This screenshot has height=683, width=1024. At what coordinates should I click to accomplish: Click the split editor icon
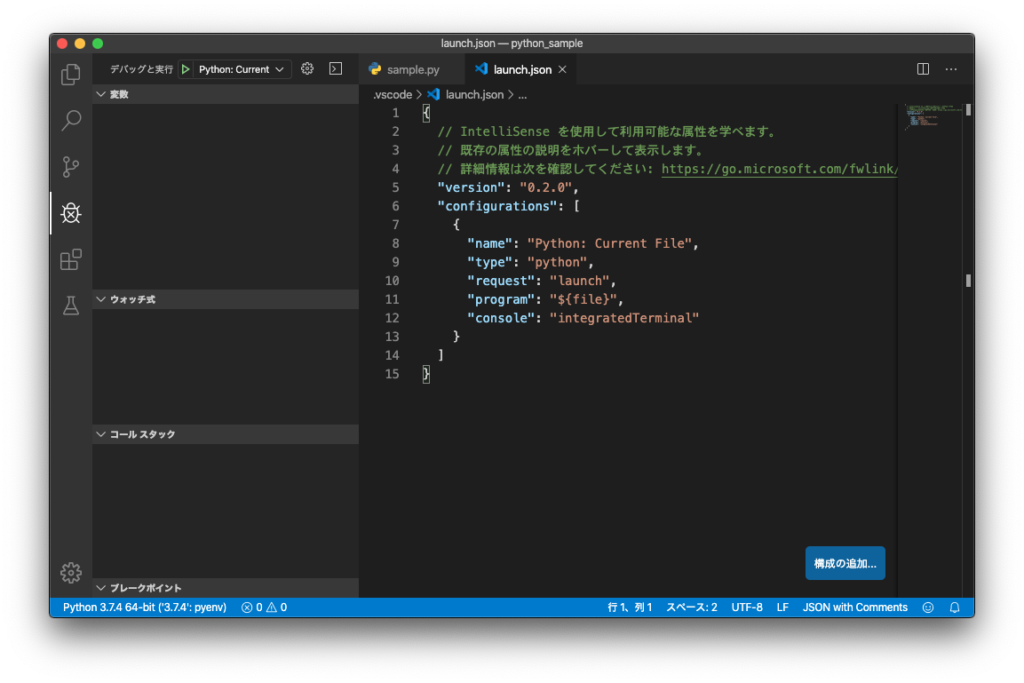tap(921, 68)
